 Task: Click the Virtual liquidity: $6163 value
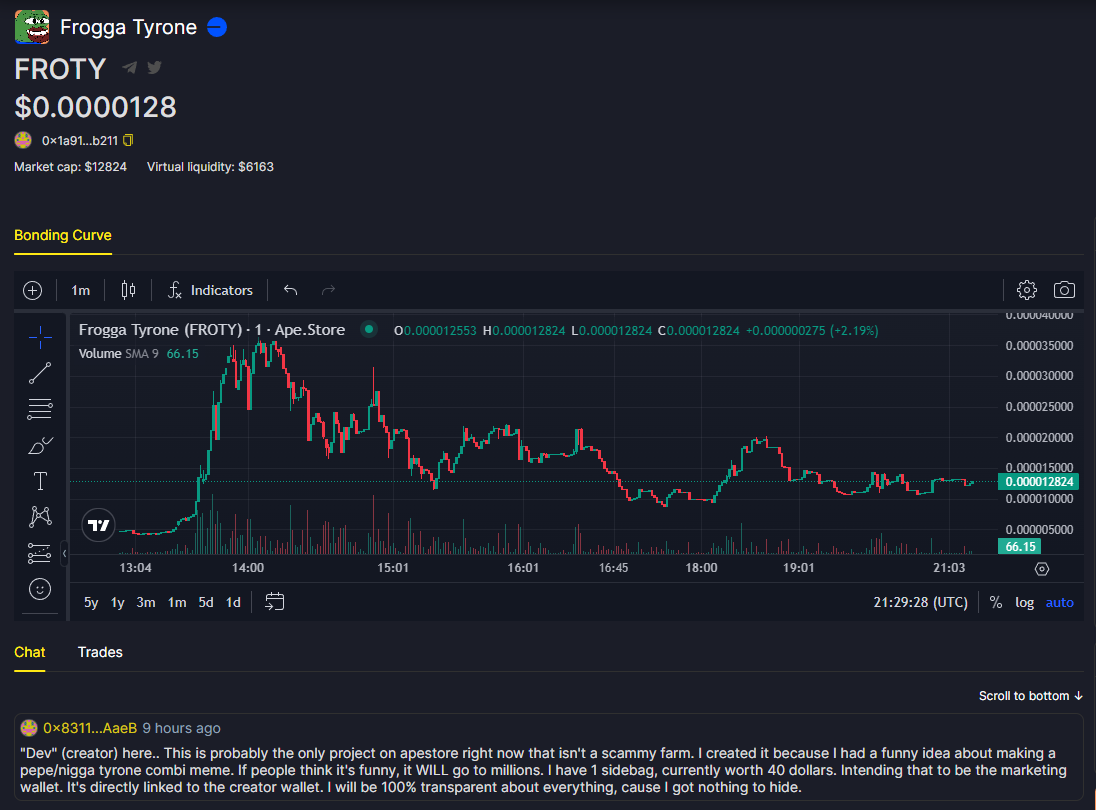210,167
